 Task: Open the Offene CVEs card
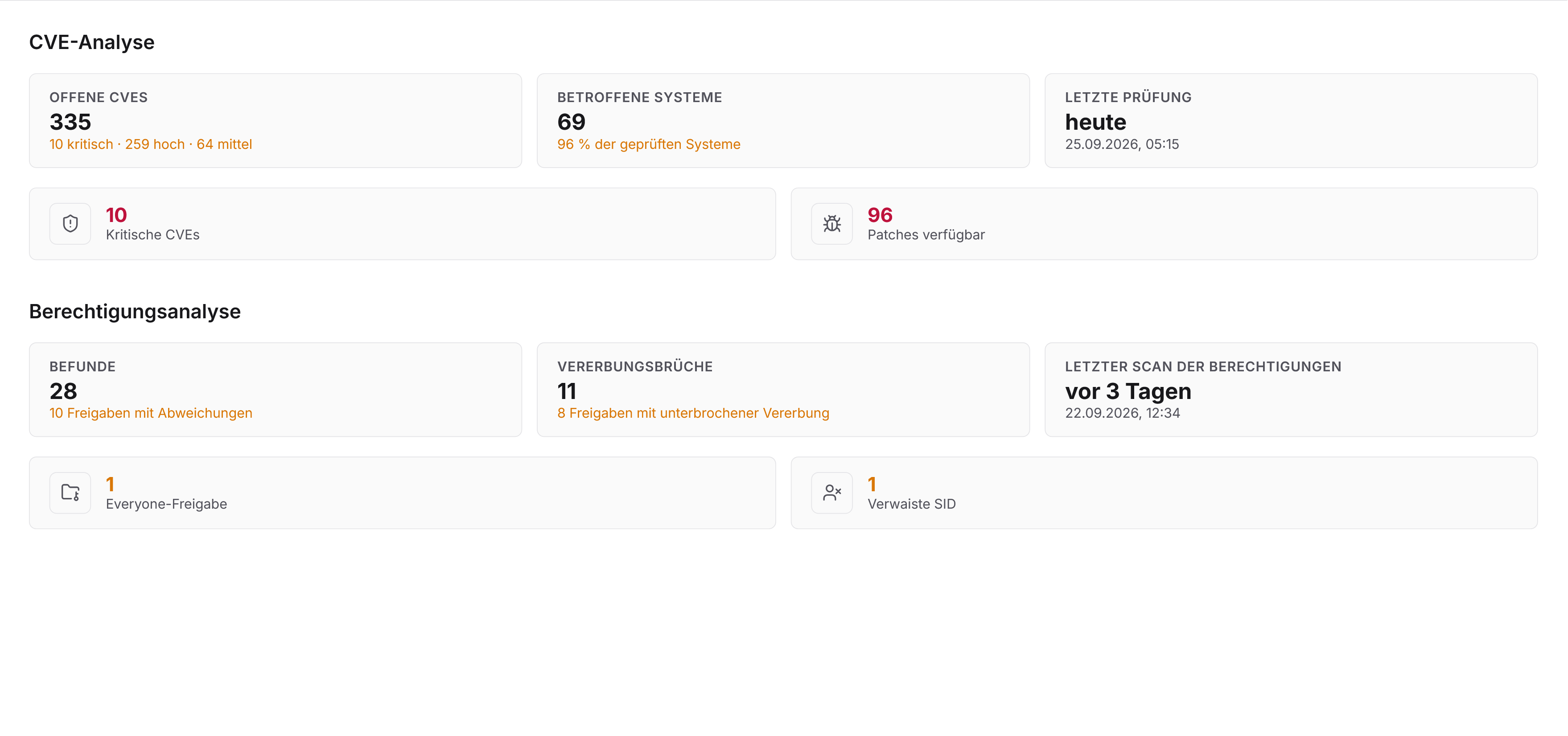275,120
